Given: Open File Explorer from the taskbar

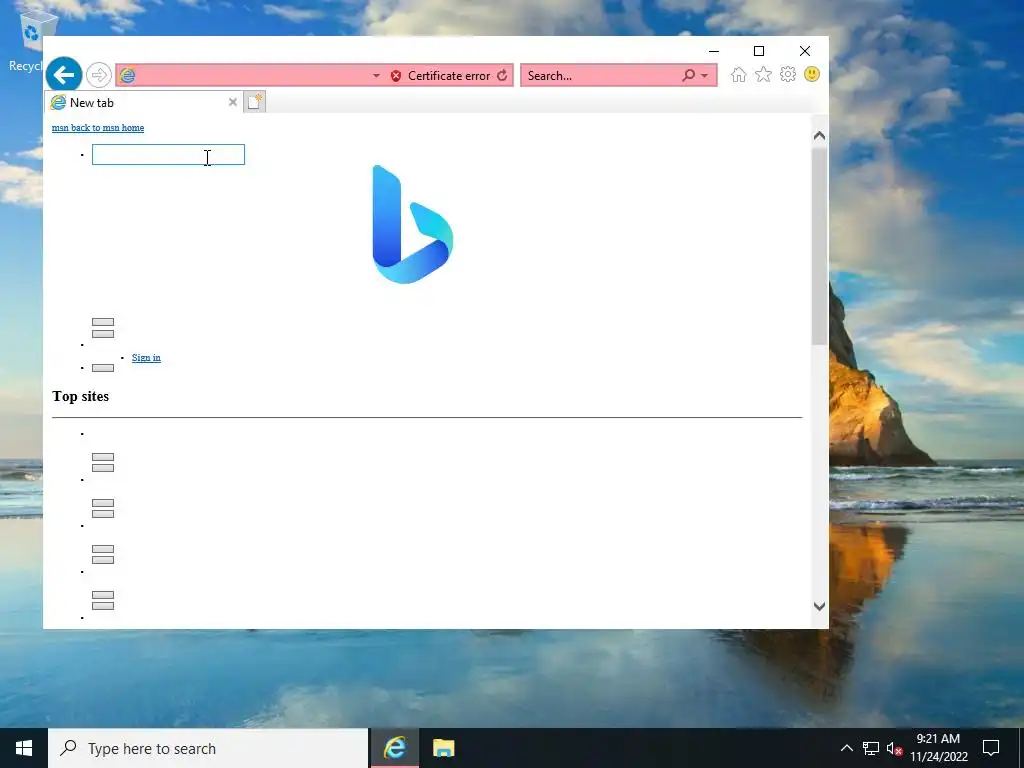Looking at the screenshot, I should [443, 748].
